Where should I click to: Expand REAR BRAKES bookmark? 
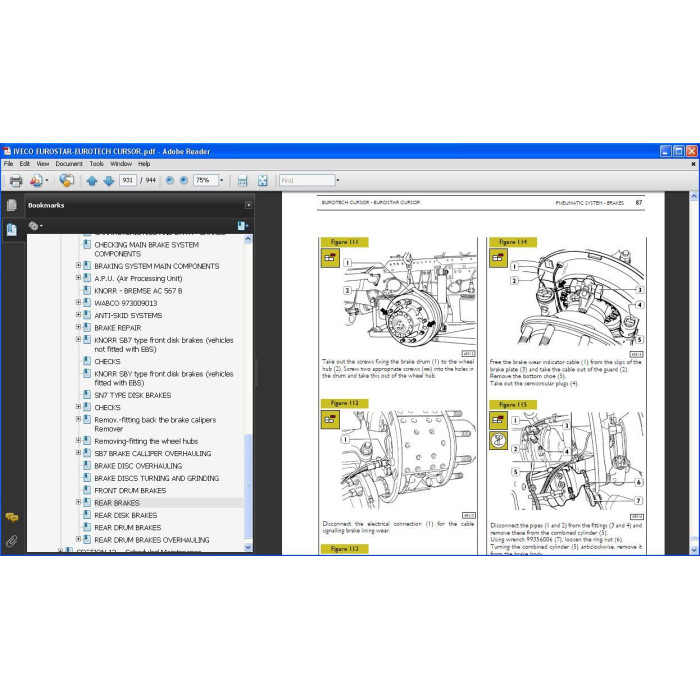[x=78, y=502]
